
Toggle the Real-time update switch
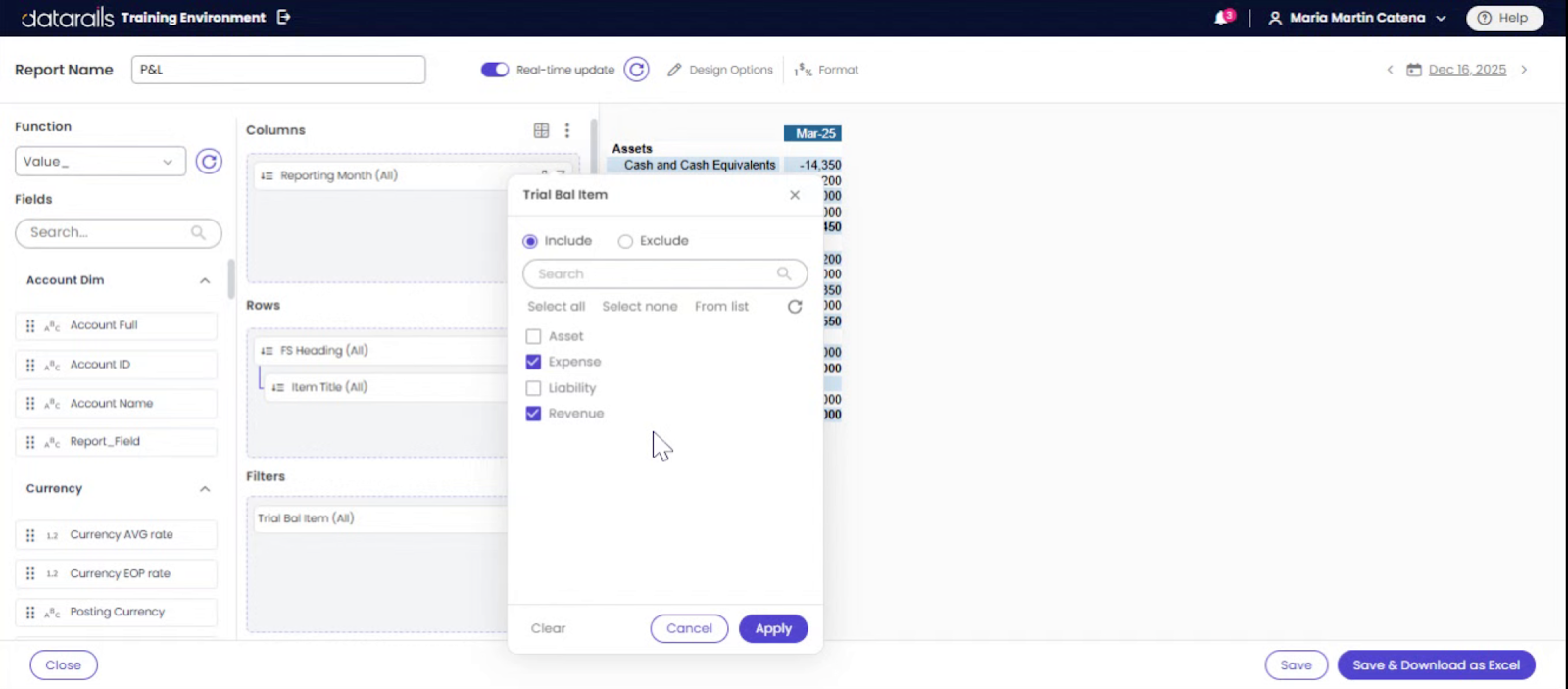(x=495, y=70)
